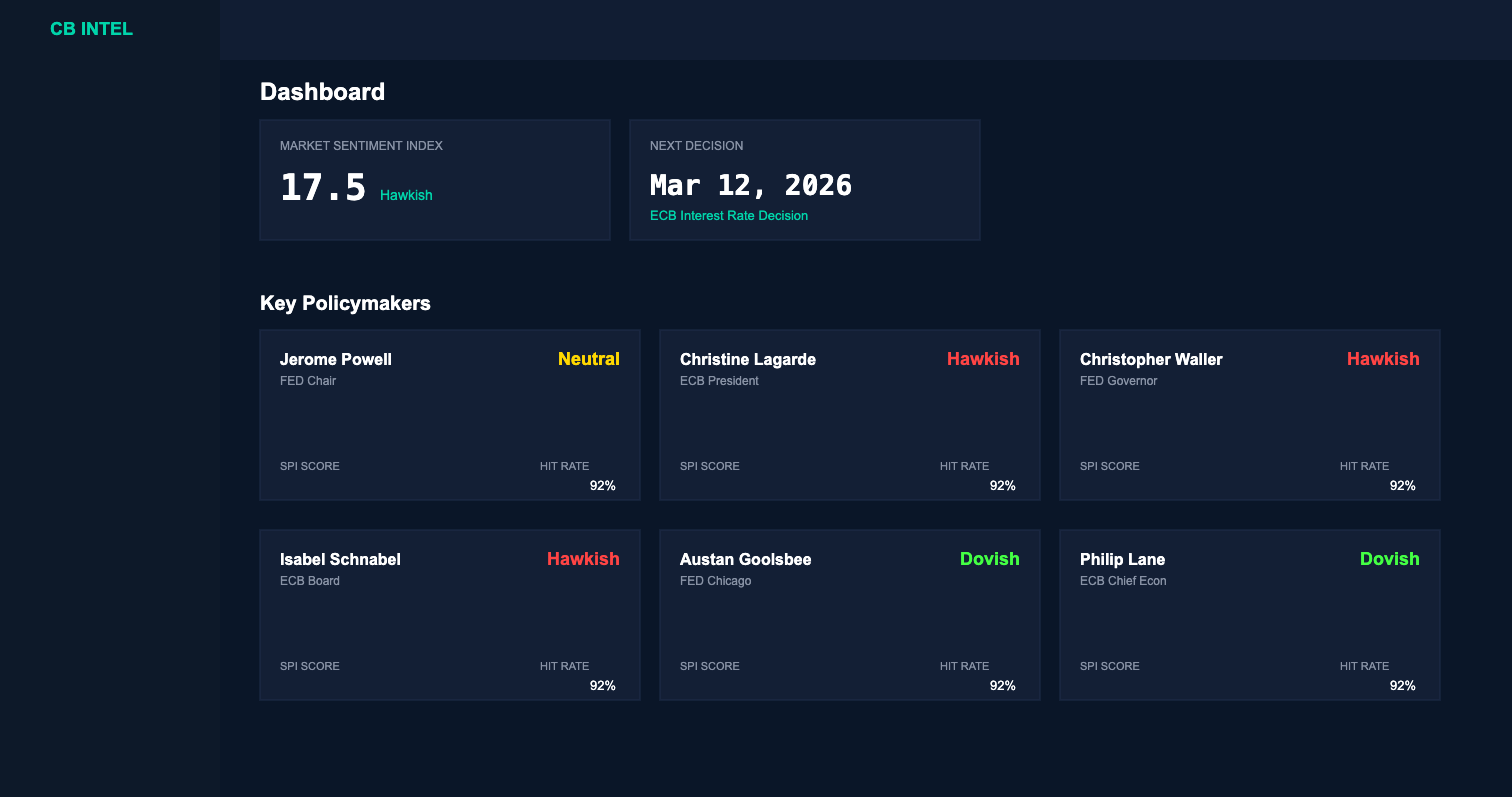1512x797 pixels.
Task: Click the Mar 12, 2026 decision date
Action: (750, 185)
